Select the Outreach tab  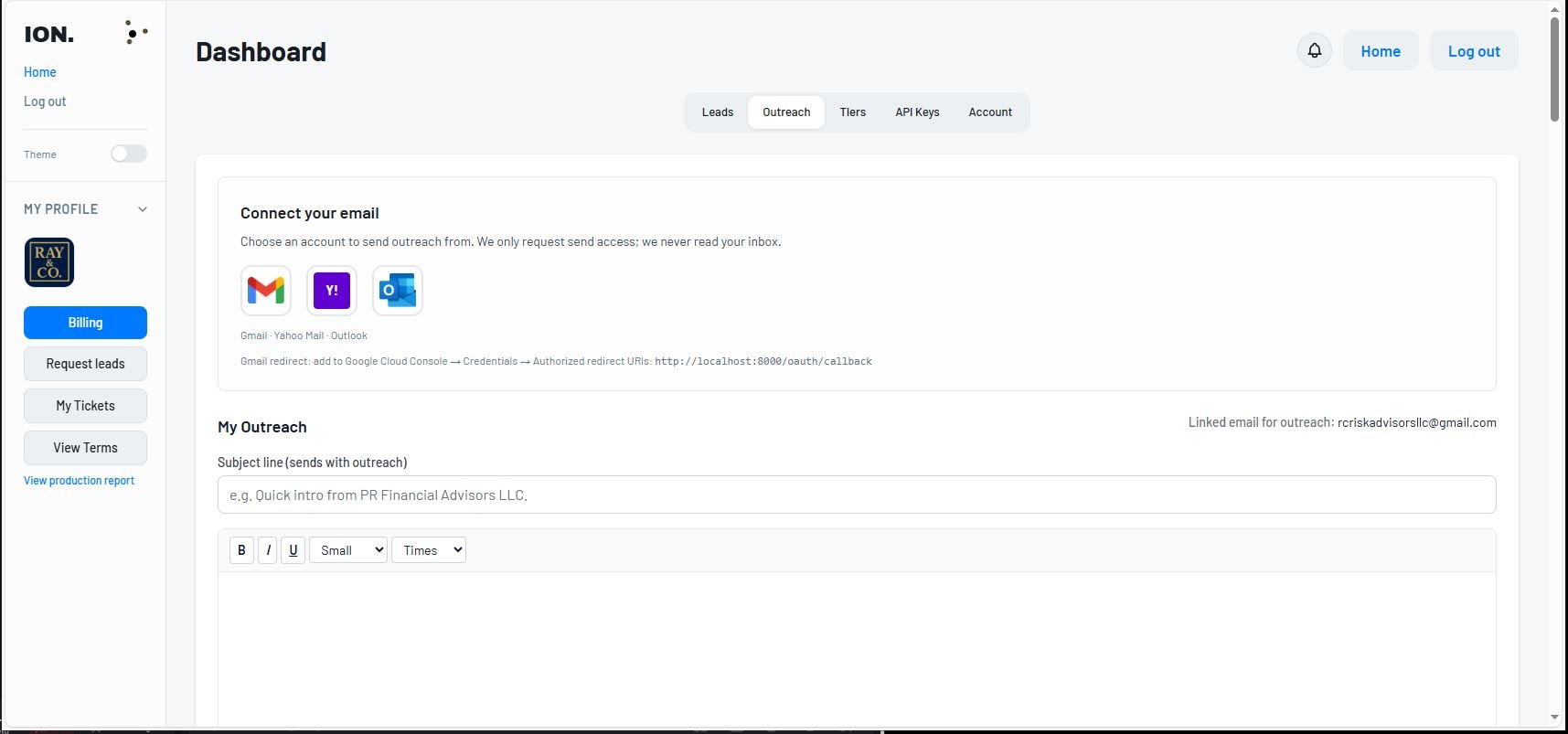(786, 112)
